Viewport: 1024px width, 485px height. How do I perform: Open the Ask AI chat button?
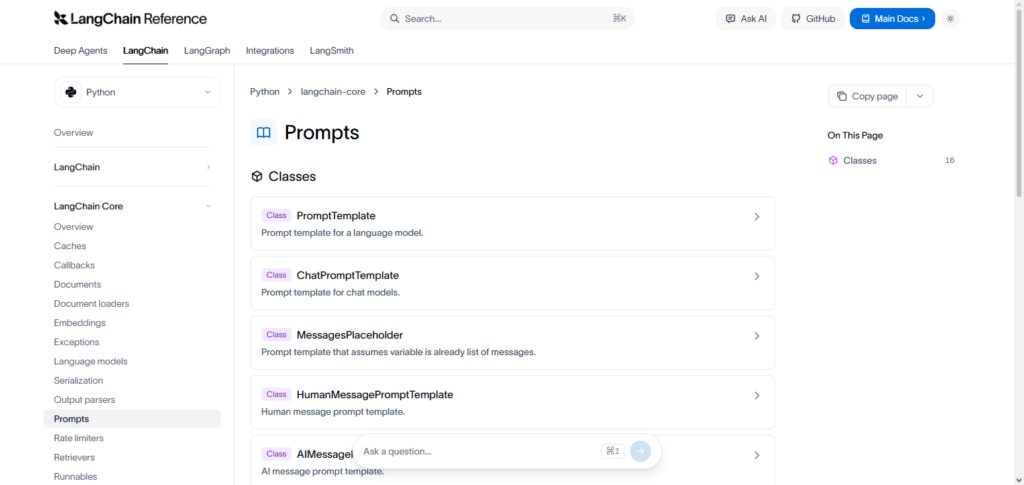[x=746, y=19]
